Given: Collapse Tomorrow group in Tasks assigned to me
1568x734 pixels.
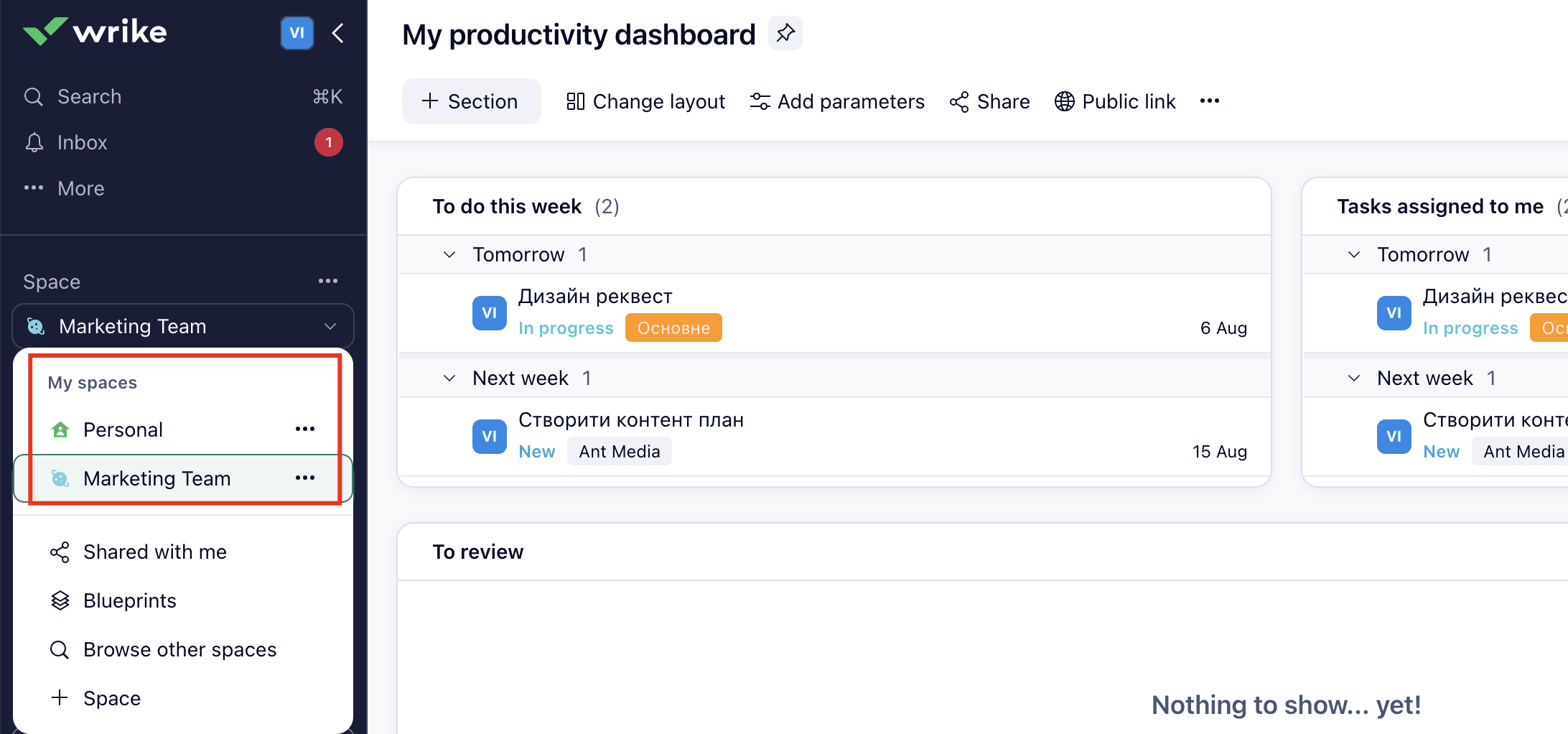Looking at the screenshot, I should click(1354, 255).
